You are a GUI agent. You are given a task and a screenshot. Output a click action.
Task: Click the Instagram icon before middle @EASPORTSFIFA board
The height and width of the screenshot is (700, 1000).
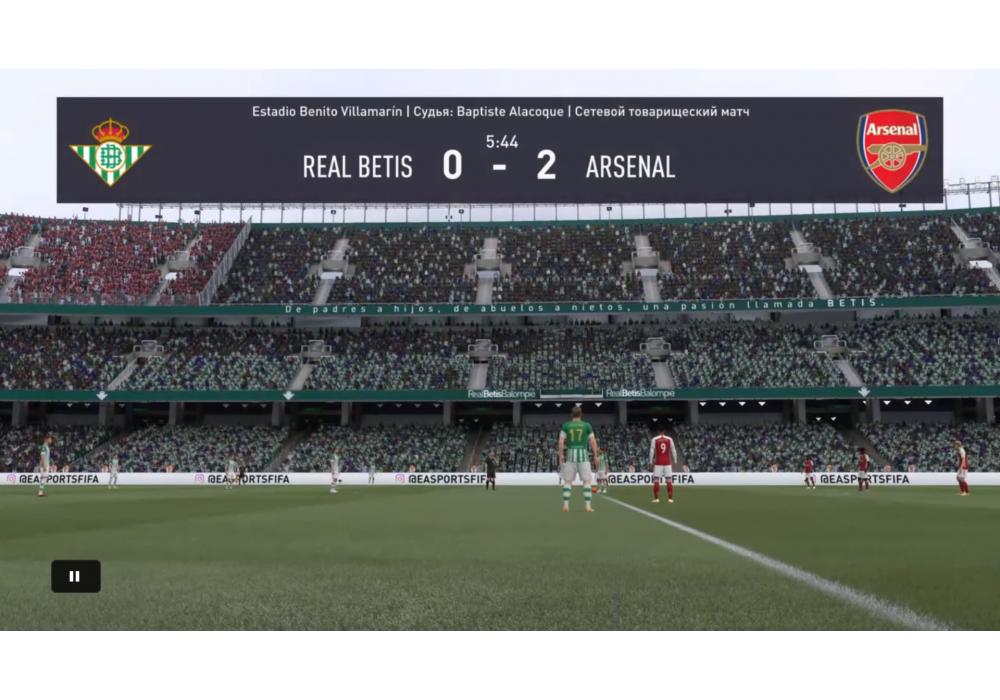pyautogui.click(x=400, y=478)
